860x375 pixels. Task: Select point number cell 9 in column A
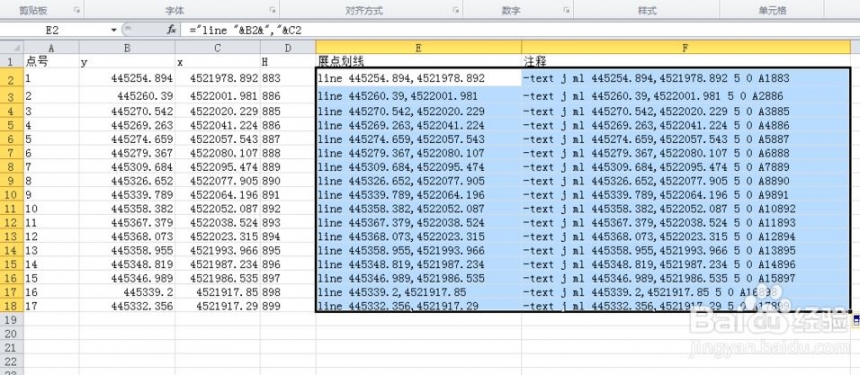click(52, 195)
